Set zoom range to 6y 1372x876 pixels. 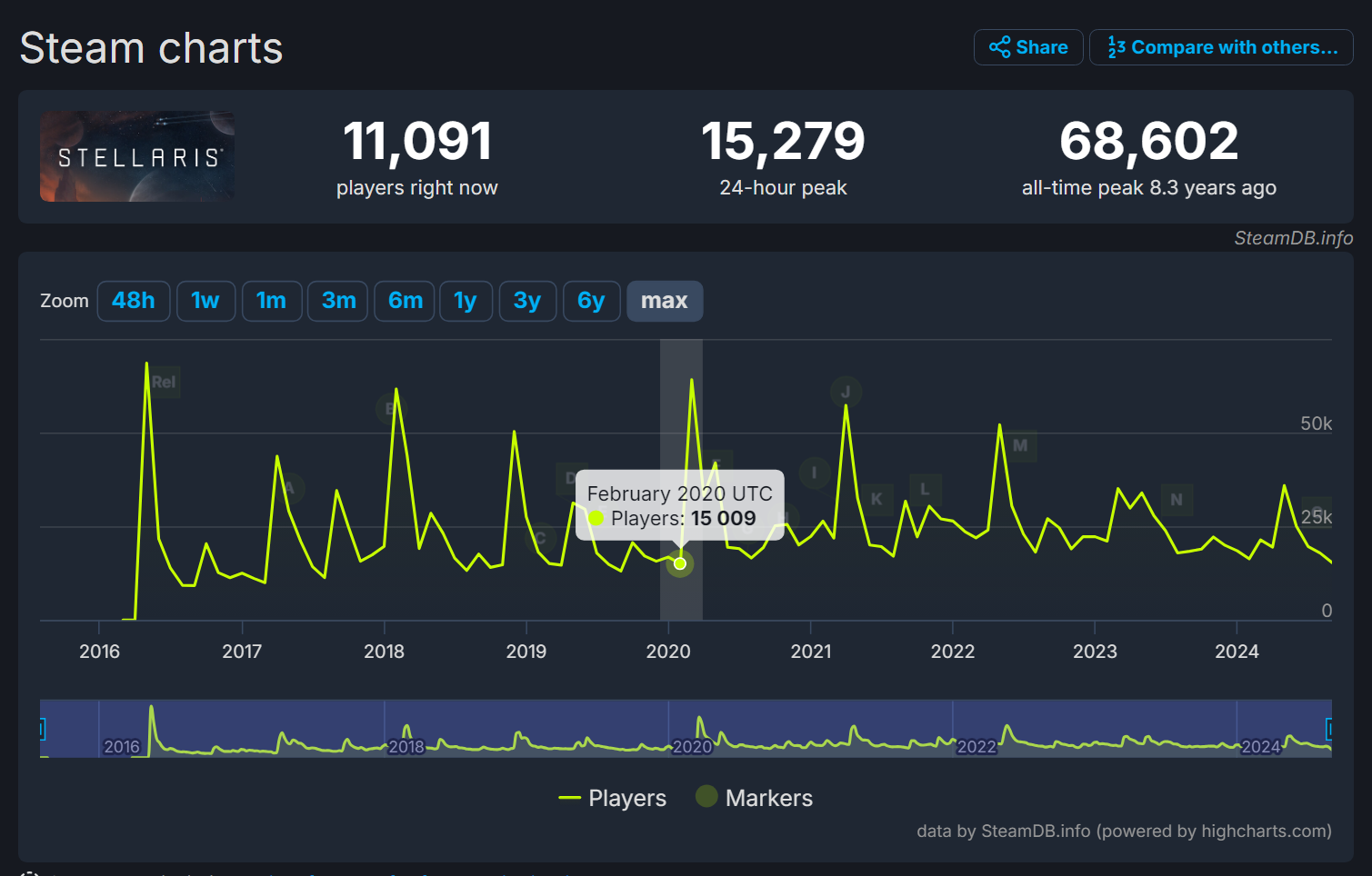[591, 301]
